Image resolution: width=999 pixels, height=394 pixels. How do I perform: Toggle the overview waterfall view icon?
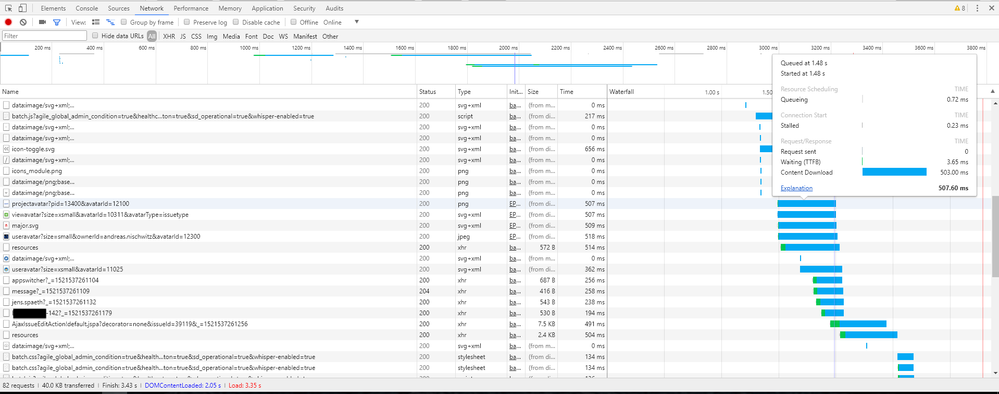pyautogui.click(x=110, y=22)
